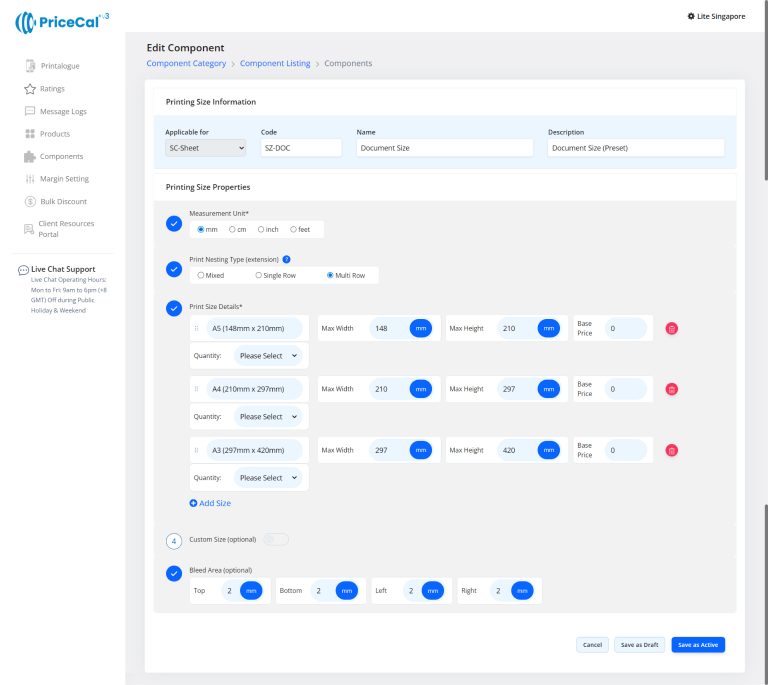Click Save as Active button

pyautogui.click(x=697, y=645)
